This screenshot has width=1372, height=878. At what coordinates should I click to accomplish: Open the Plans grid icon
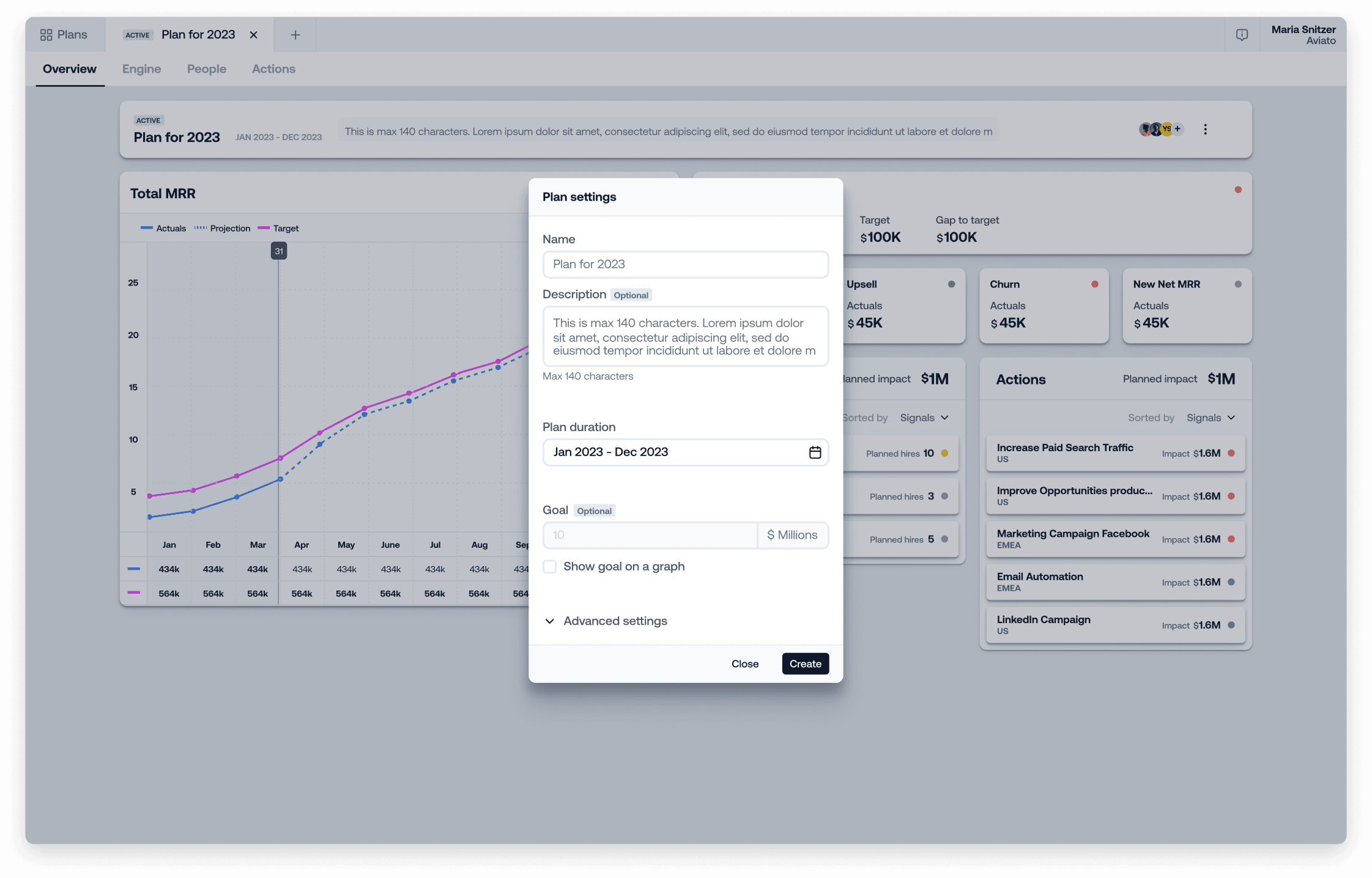pyautogui.click(x=46, y=35)
